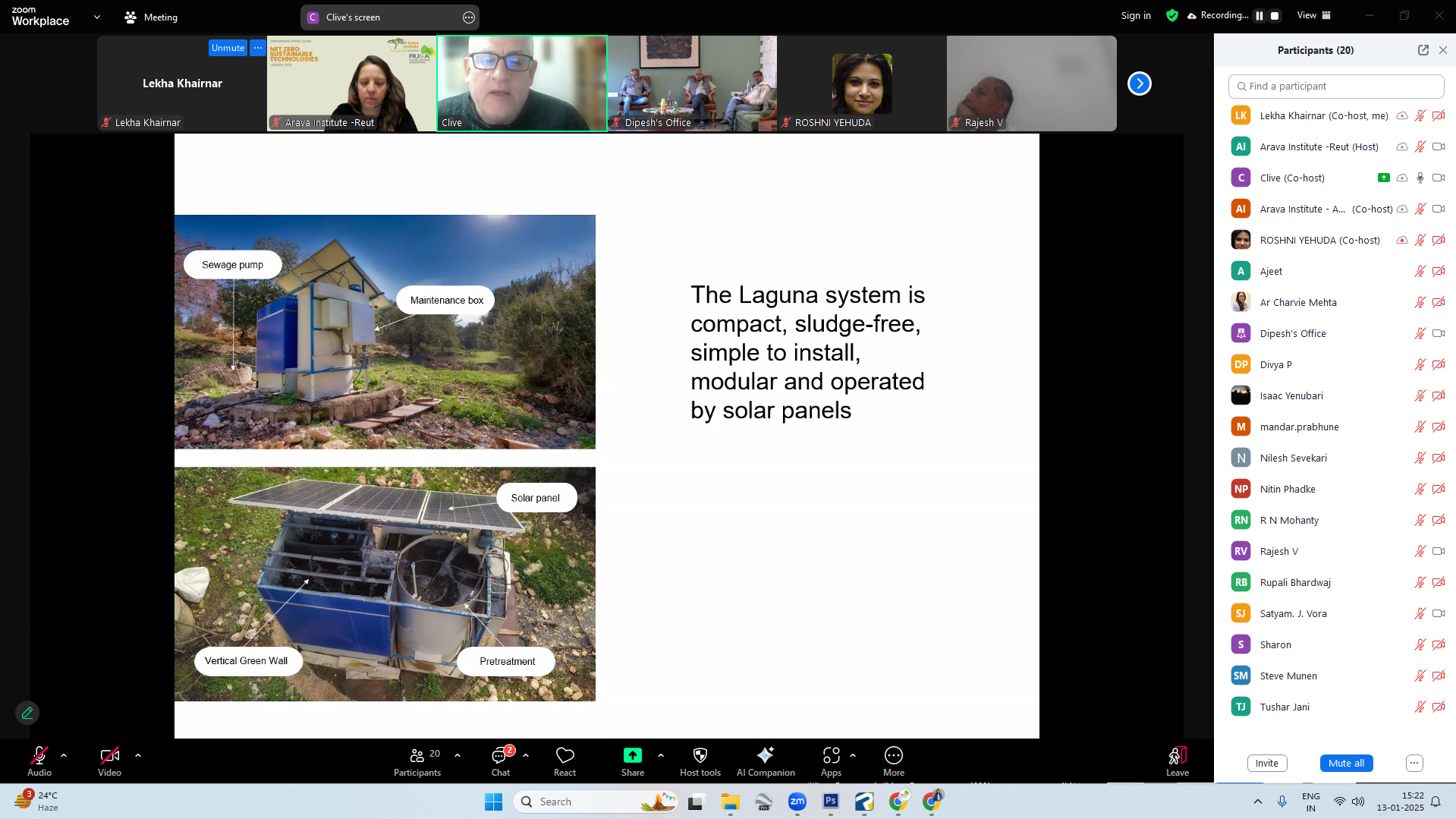Open the Apps menu icon
The image size is (1456, 819).
click(831, 755)
